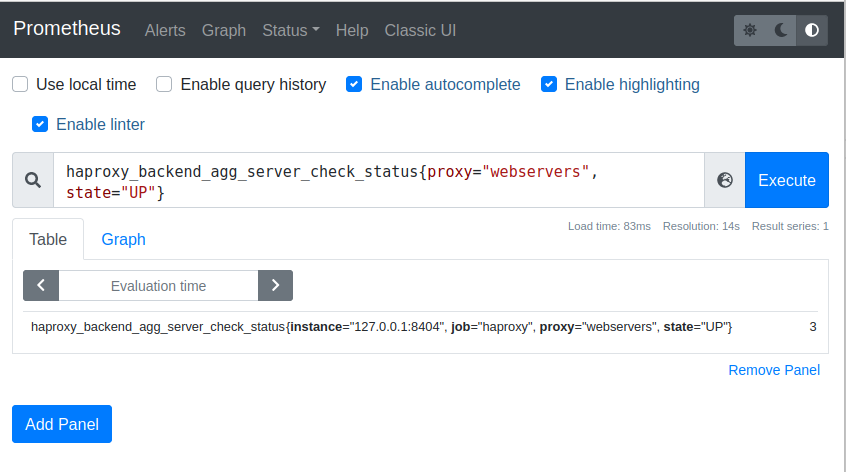Viewport: 846px width, 472px height.
Task: Switch to the Graph tab in panel
Action: 124,239
